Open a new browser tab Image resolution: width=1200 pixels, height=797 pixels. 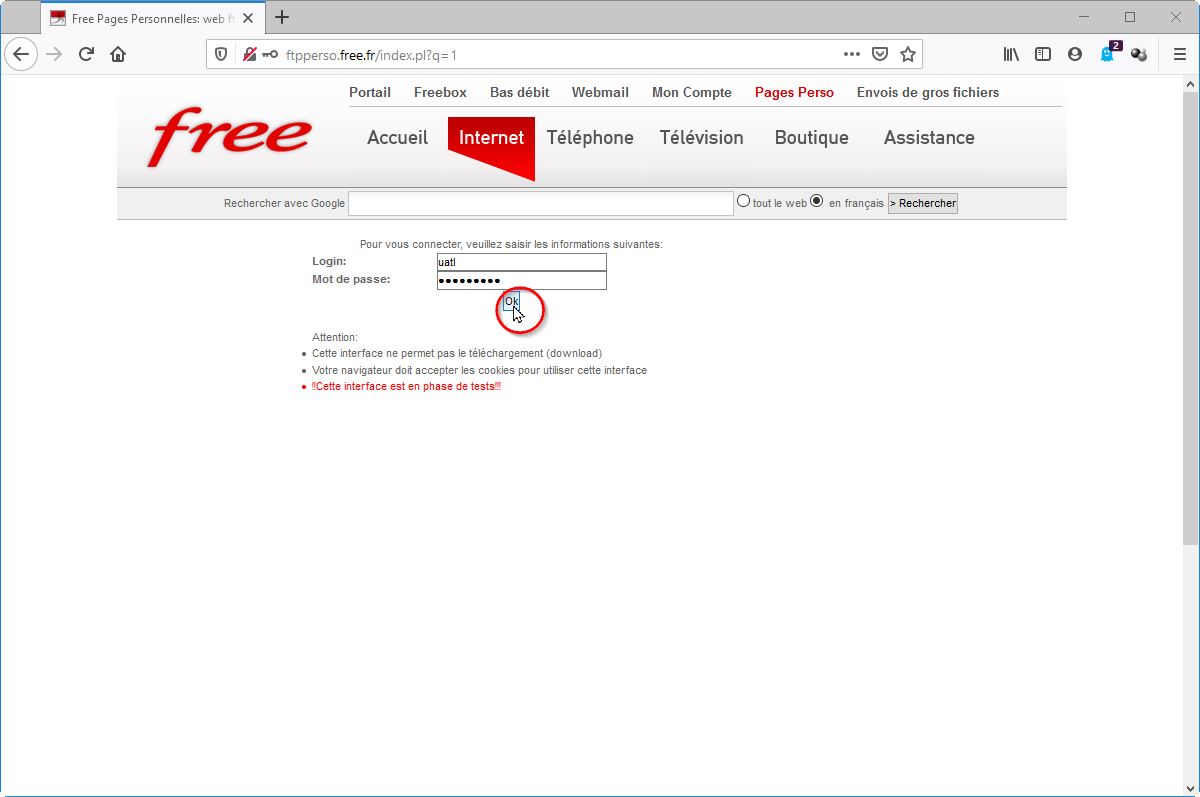tap(282, 17)
